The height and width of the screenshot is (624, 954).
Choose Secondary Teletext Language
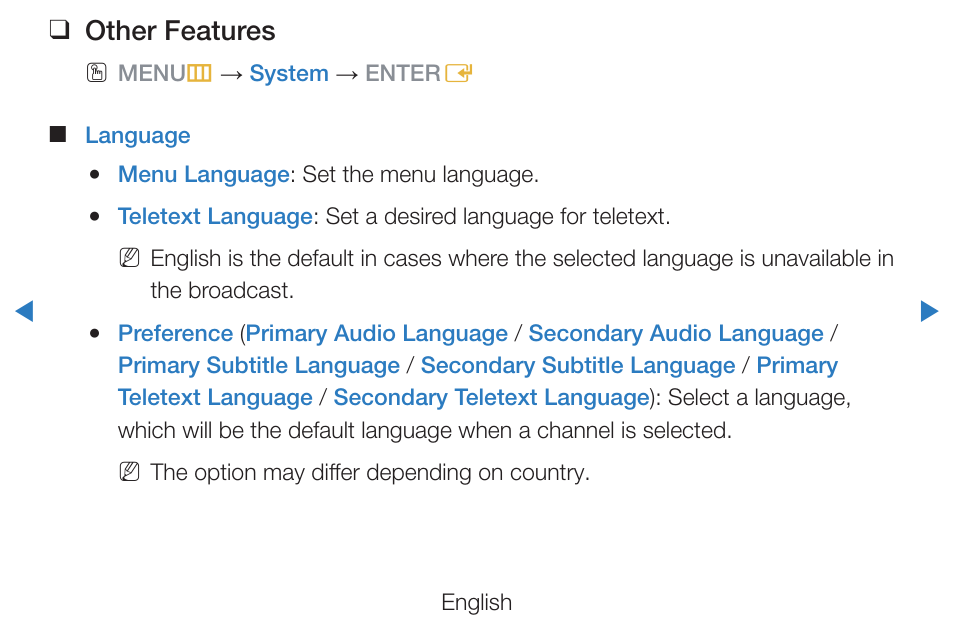point(492,398)
